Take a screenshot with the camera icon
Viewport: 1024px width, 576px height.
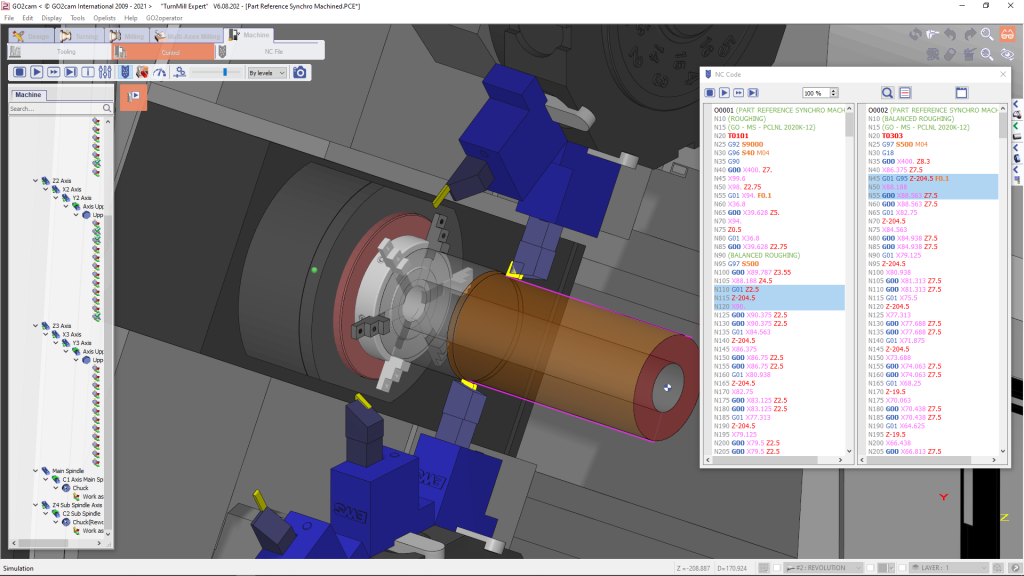pyautogui.click(x=300, y=72)
